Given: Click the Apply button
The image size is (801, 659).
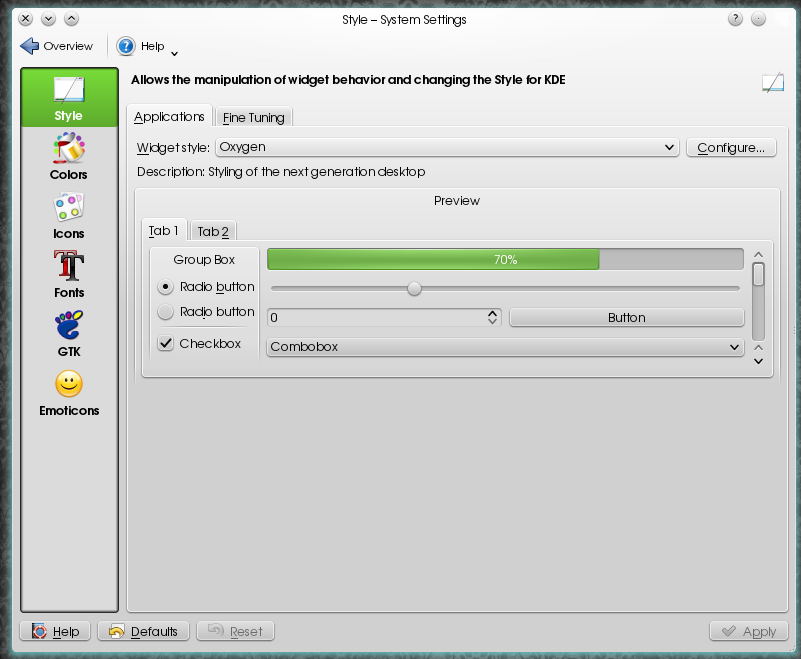Looking at the screenshot, I should click(749, 631).
